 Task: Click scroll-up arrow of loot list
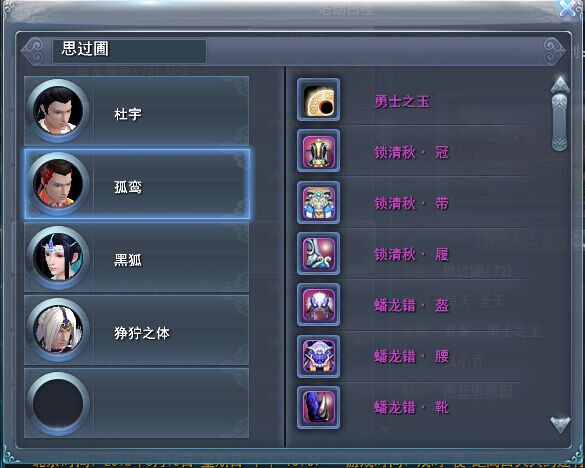tap(560, 85)
